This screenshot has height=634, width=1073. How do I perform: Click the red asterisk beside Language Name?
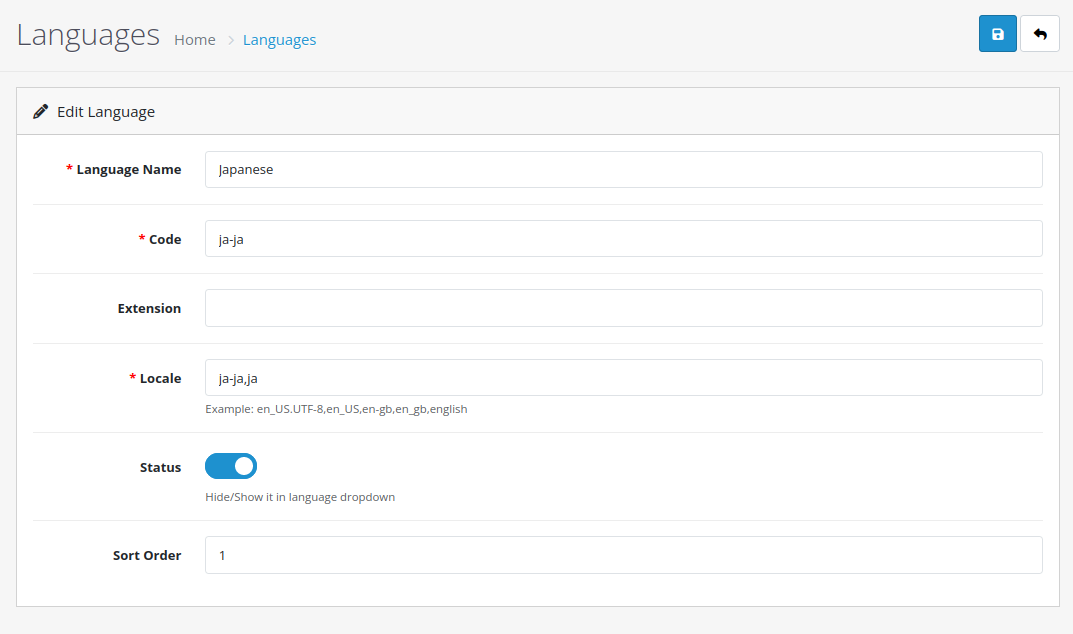pos(70,169)
